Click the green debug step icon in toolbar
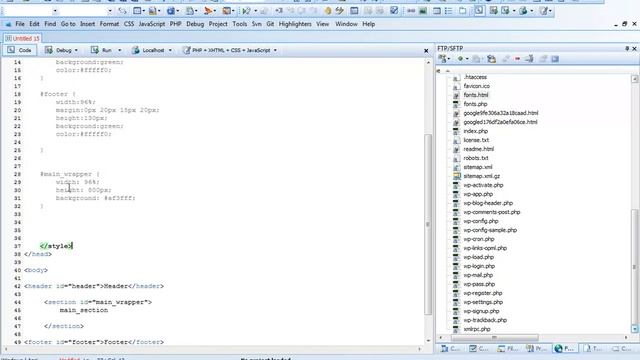640x360 pixels. point(246,11)
